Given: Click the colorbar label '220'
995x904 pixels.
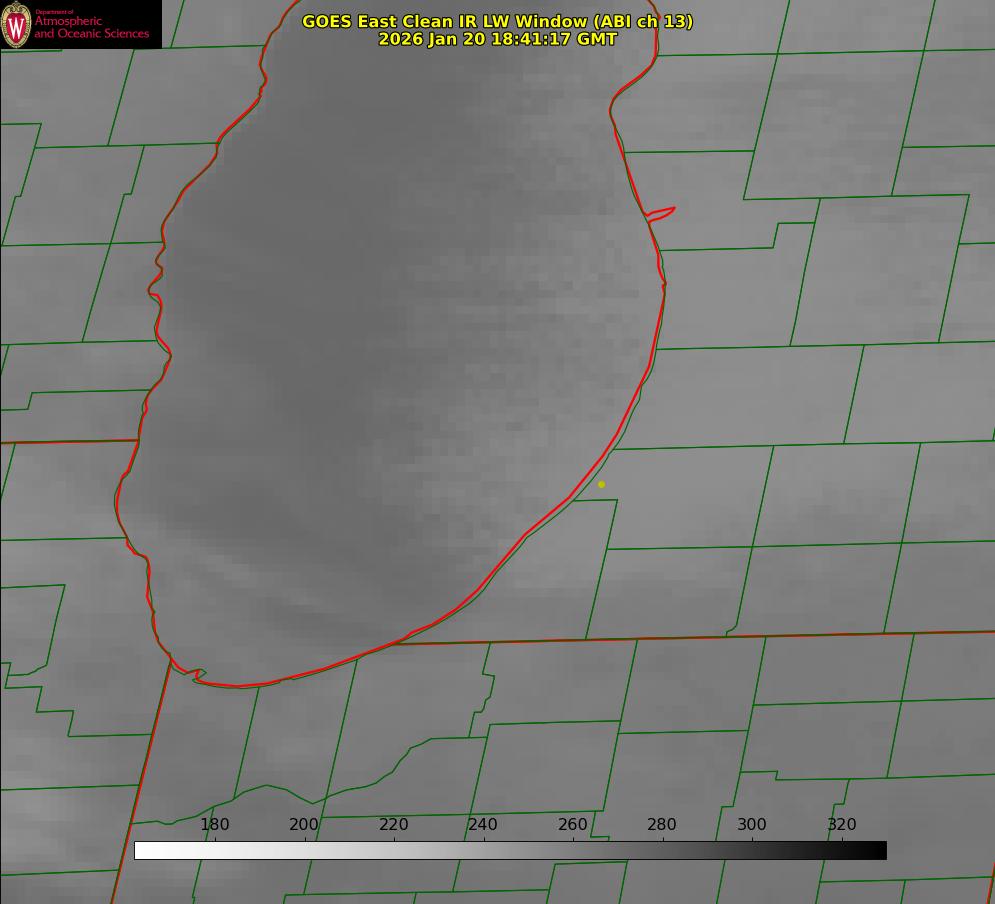Looking at the screenshot, I should pos(394,824).
